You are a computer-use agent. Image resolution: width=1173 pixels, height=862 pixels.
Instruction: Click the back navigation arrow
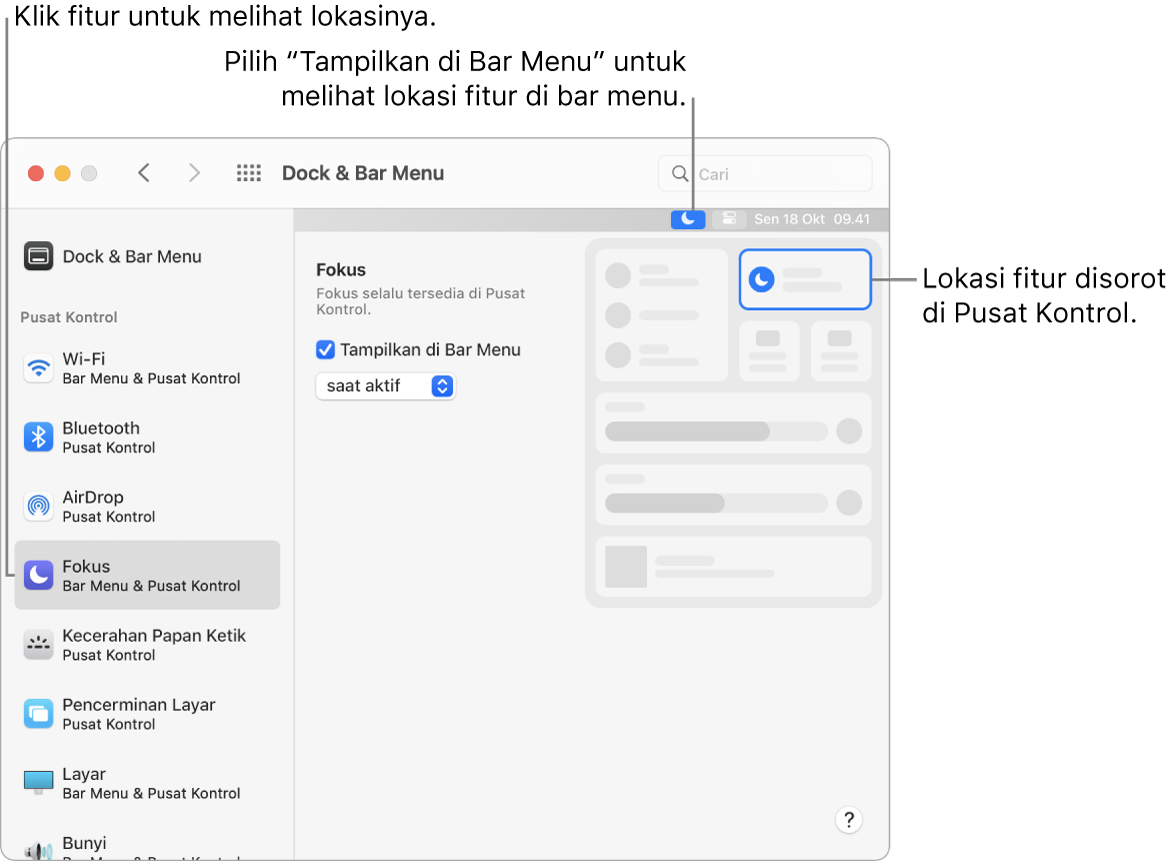point(144,174)
